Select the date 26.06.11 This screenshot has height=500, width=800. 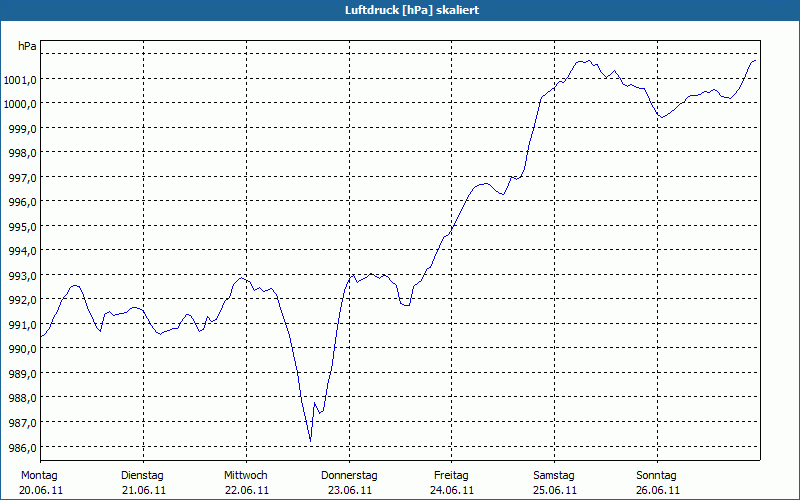click(658, 490)
